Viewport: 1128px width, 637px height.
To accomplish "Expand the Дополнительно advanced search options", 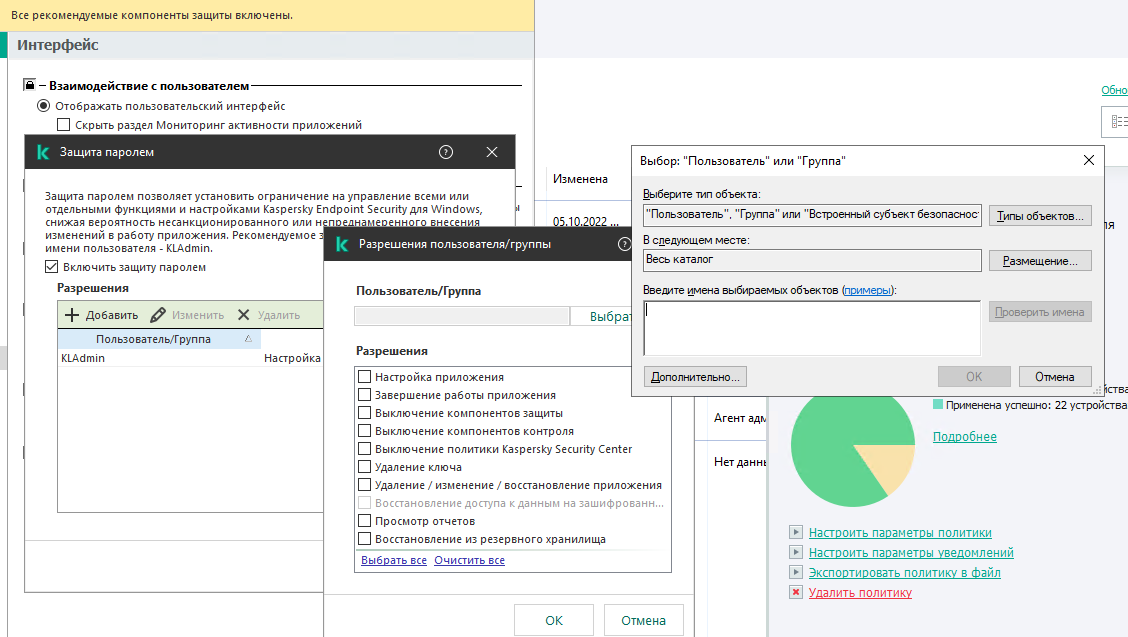I will click(695, 377).
